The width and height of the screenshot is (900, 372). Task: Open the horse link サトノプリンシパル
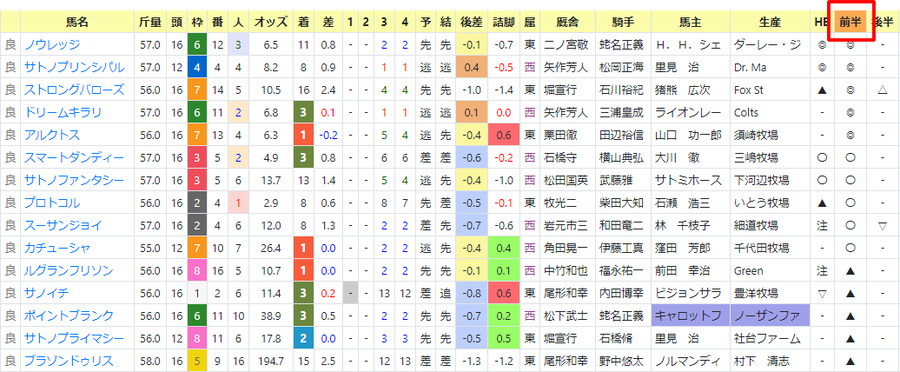pos(73,67)
